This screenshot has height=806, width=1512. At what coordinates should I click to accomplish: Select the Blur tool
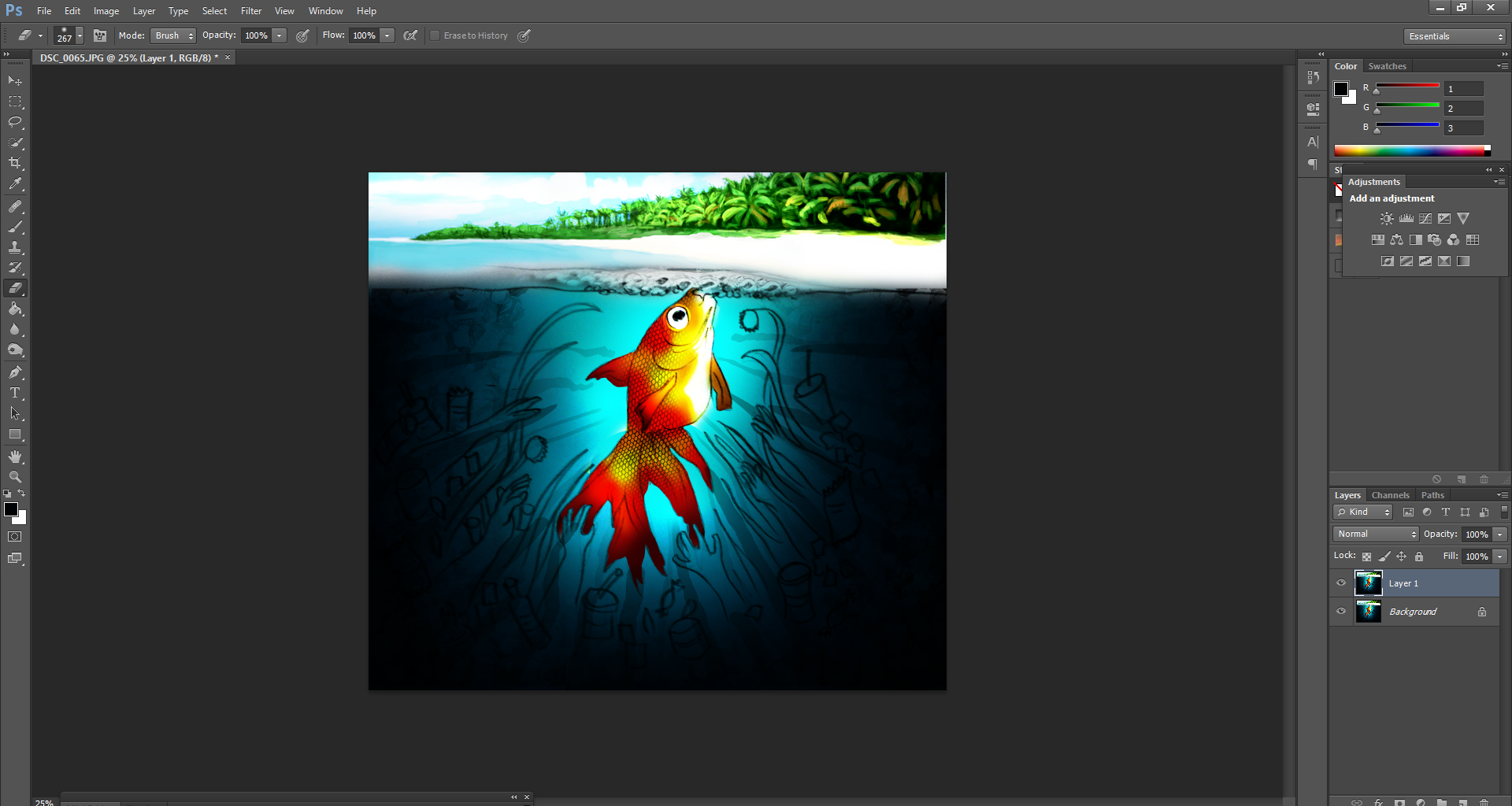coord(15,329)
